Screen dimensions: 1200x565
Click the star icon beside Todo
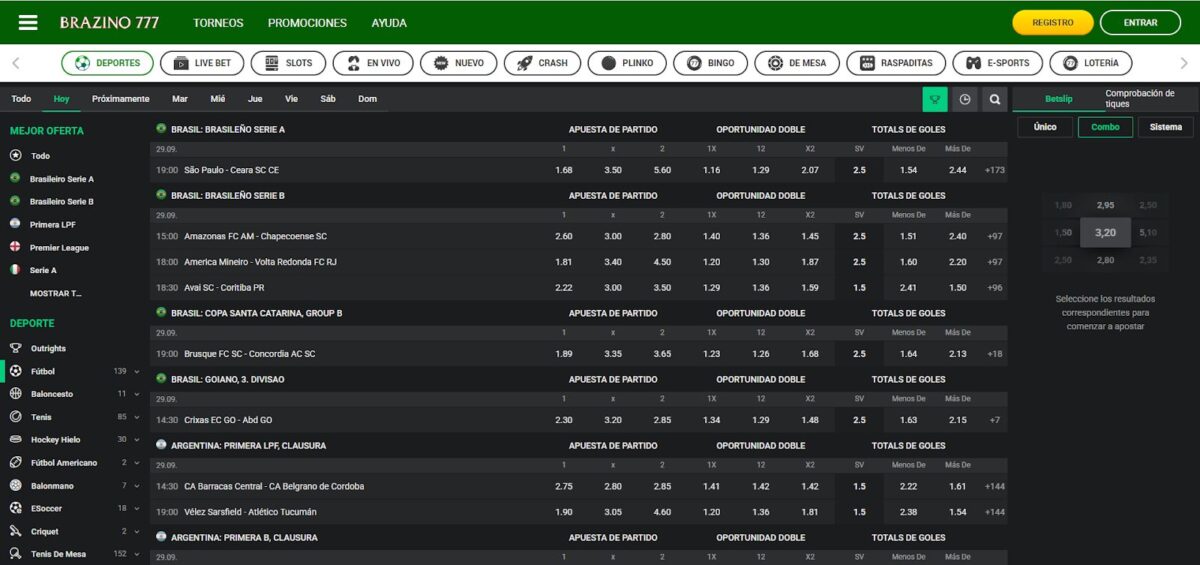click(15, 156)
